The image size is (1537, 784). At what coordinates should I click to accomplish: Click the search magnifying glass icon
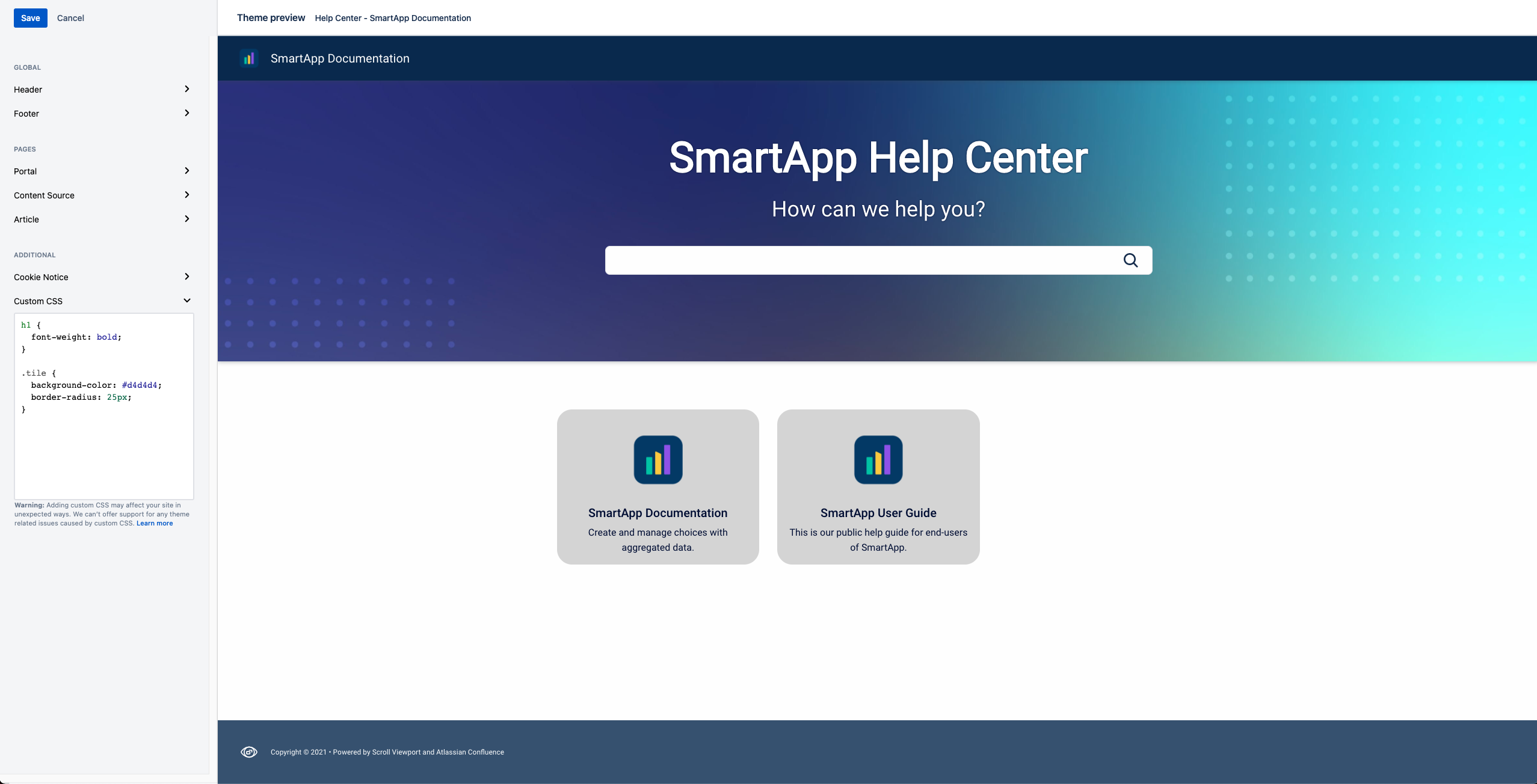[1131, 260]
